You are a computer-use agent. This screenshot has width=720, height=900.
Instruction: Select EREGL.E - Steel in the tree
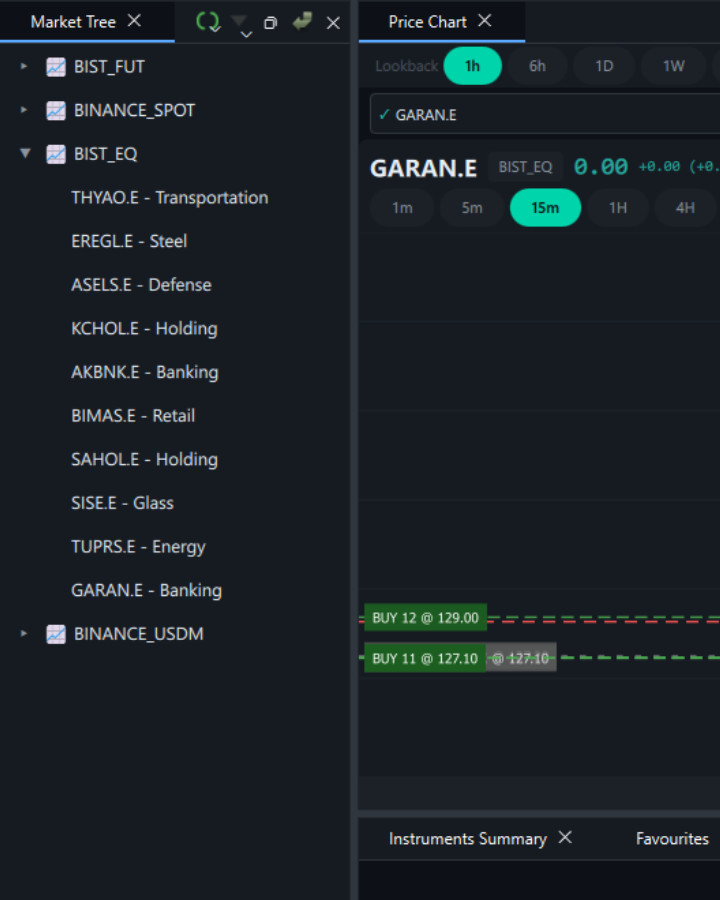click(x=129, y=242)
